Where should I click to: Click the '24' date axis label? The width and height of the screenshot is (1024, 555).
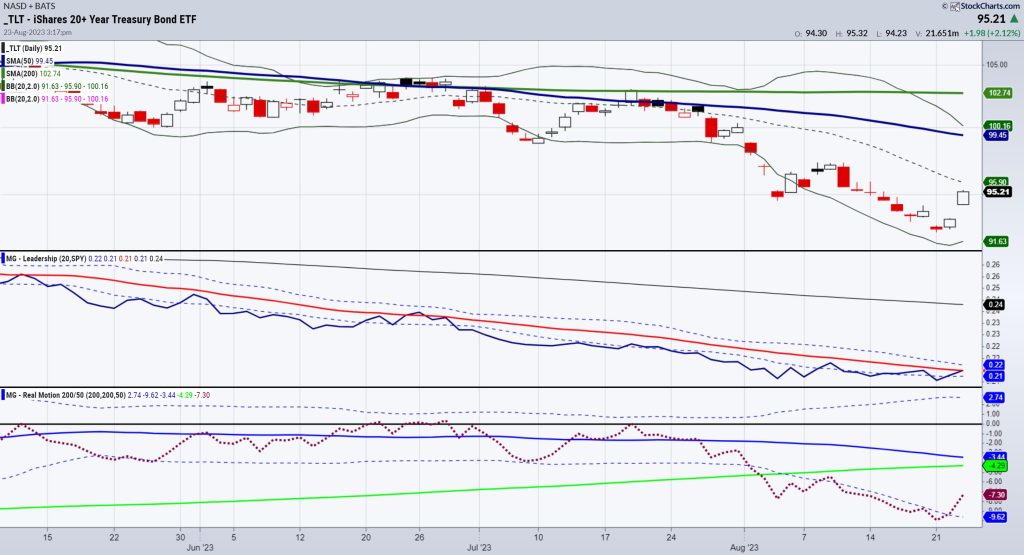(x=671, y=537)
